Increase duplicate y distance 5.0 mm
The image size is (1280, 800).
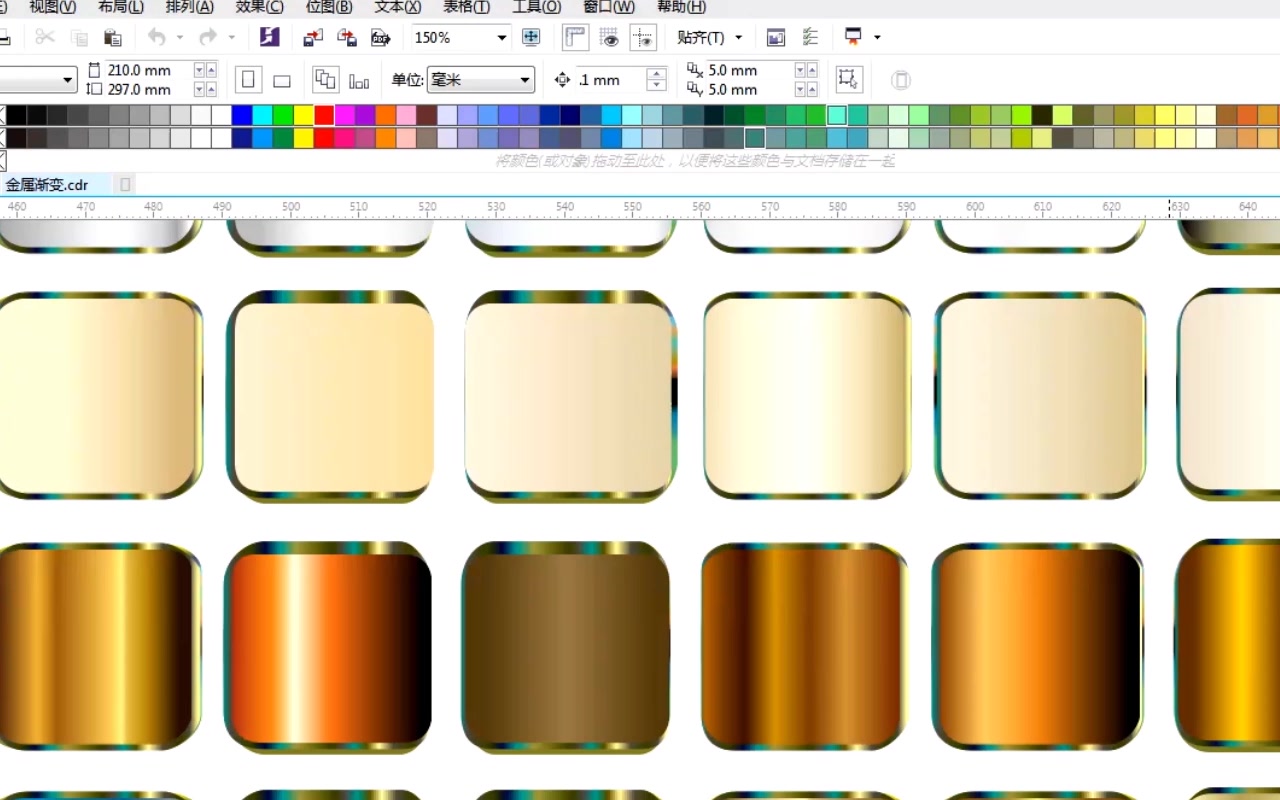(x=811, y=89)
